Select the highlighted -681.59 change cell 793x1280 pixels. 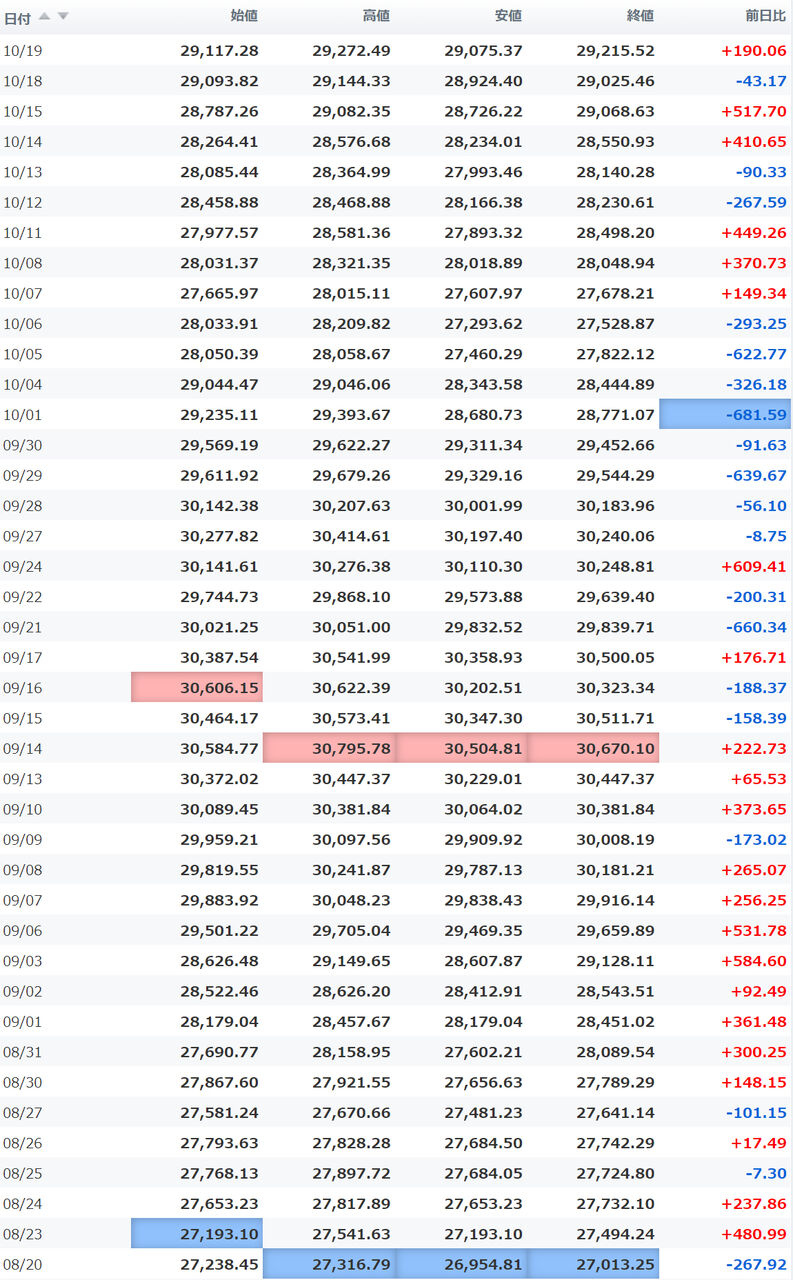click(x=725, y=414)
